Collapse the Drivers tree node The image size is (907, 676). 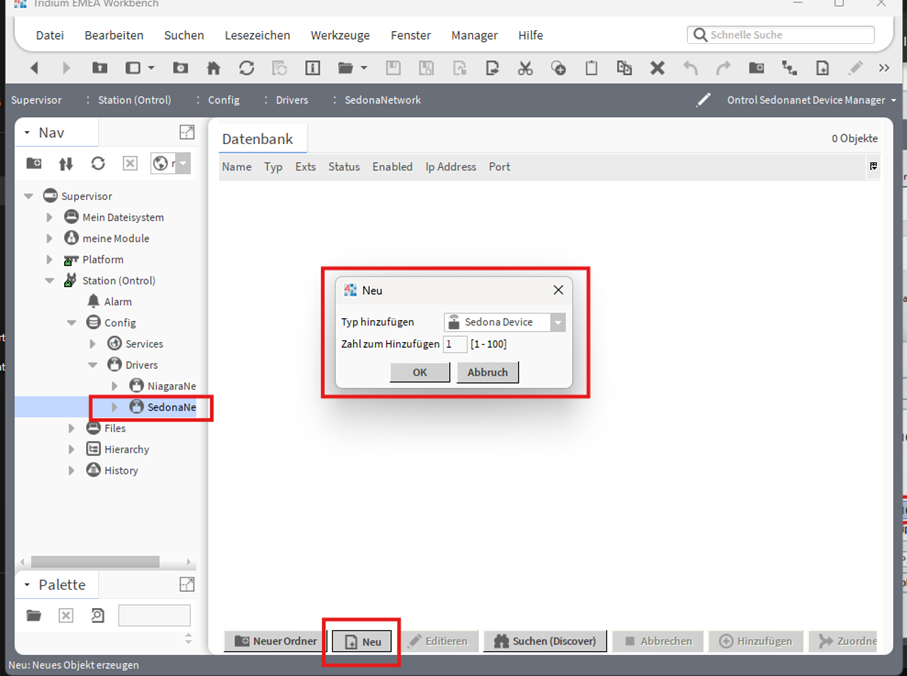coord(93,365)
